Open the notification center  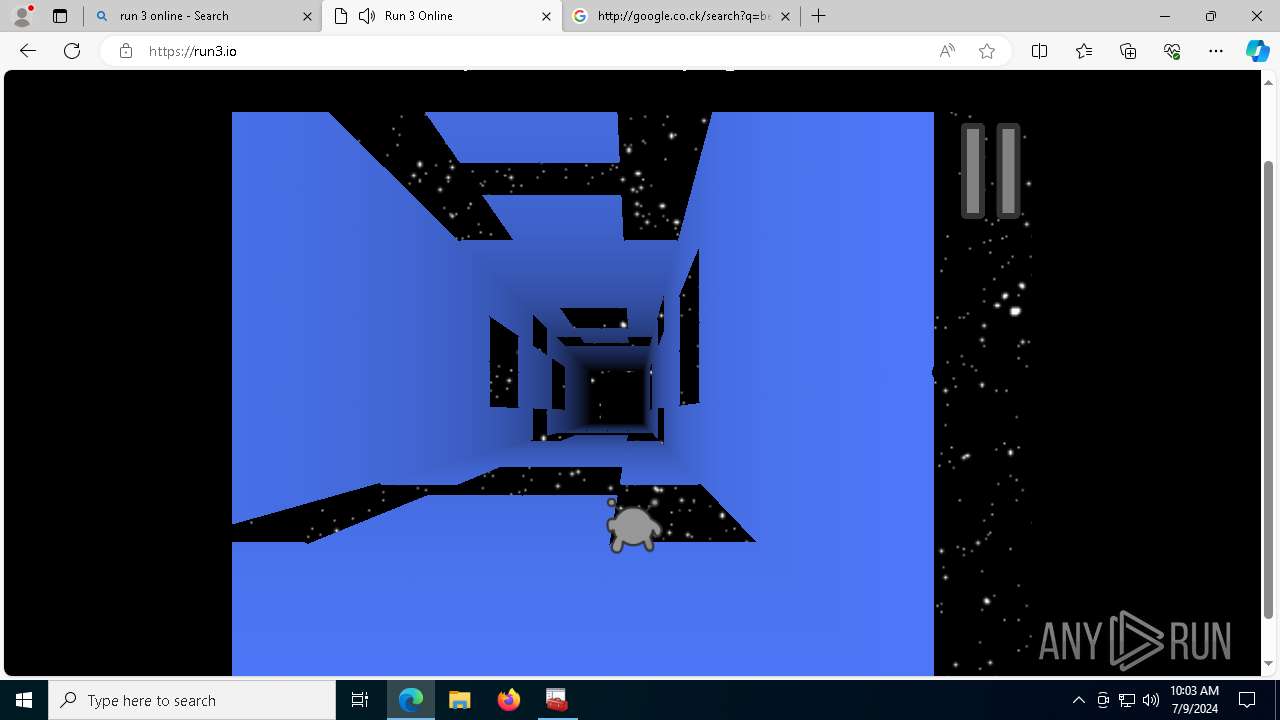pos(1248,700)
